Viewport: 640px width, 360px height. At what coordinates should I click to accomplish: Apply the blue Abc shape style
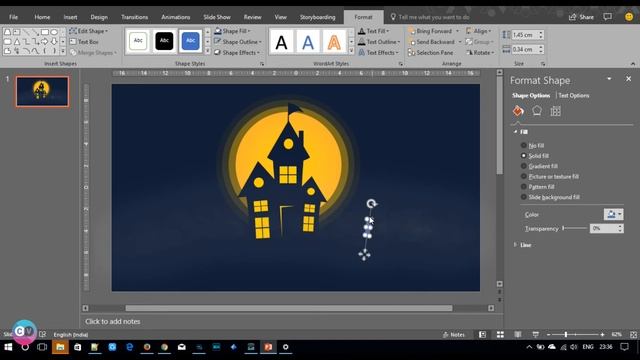click(190, 41)
